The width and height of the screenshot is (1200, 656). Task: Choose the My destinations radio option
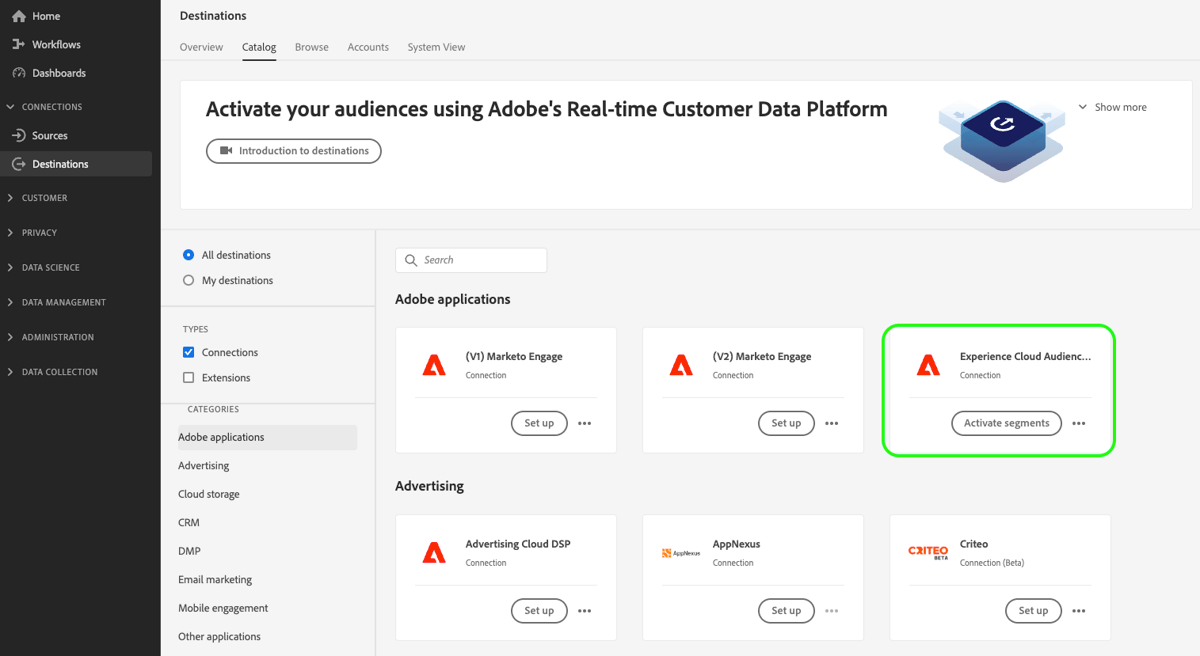click(188, 280)
